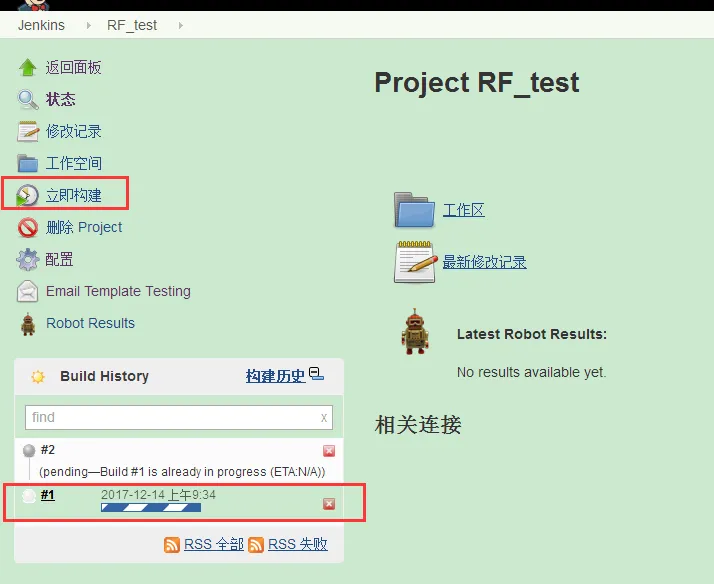Click the large robot icon by Latest Robot Results
Screen dimensions: 714x584
pyautogui.click(x=415, y=331)
